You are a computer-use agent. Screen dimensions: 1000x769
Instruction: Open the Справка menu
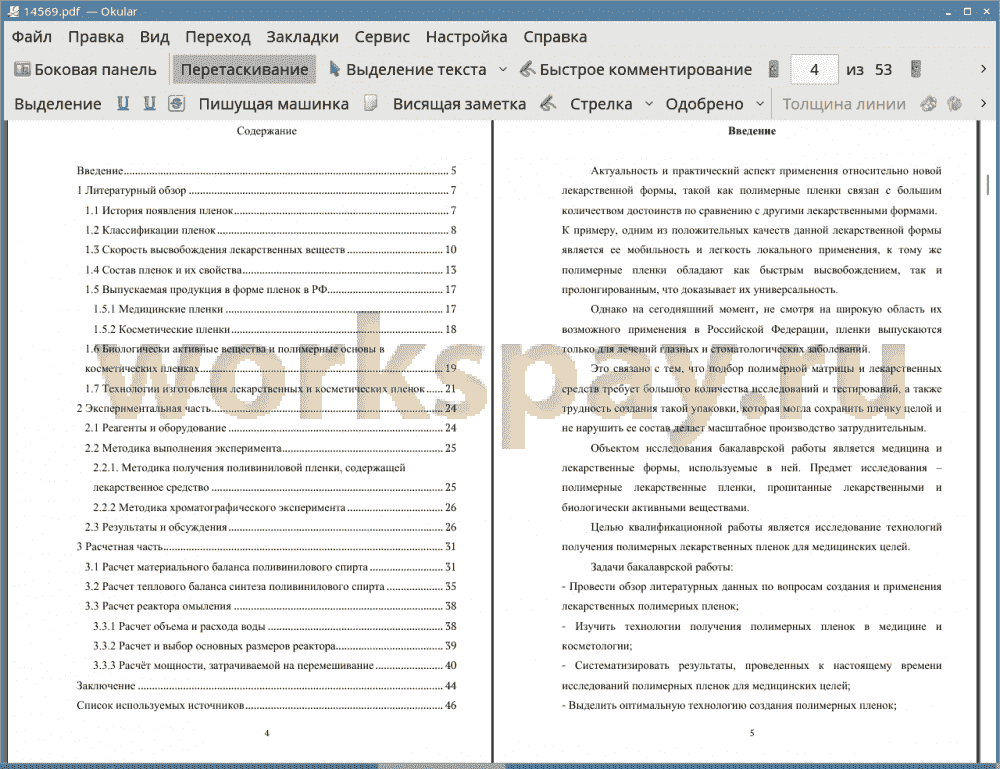555,37
